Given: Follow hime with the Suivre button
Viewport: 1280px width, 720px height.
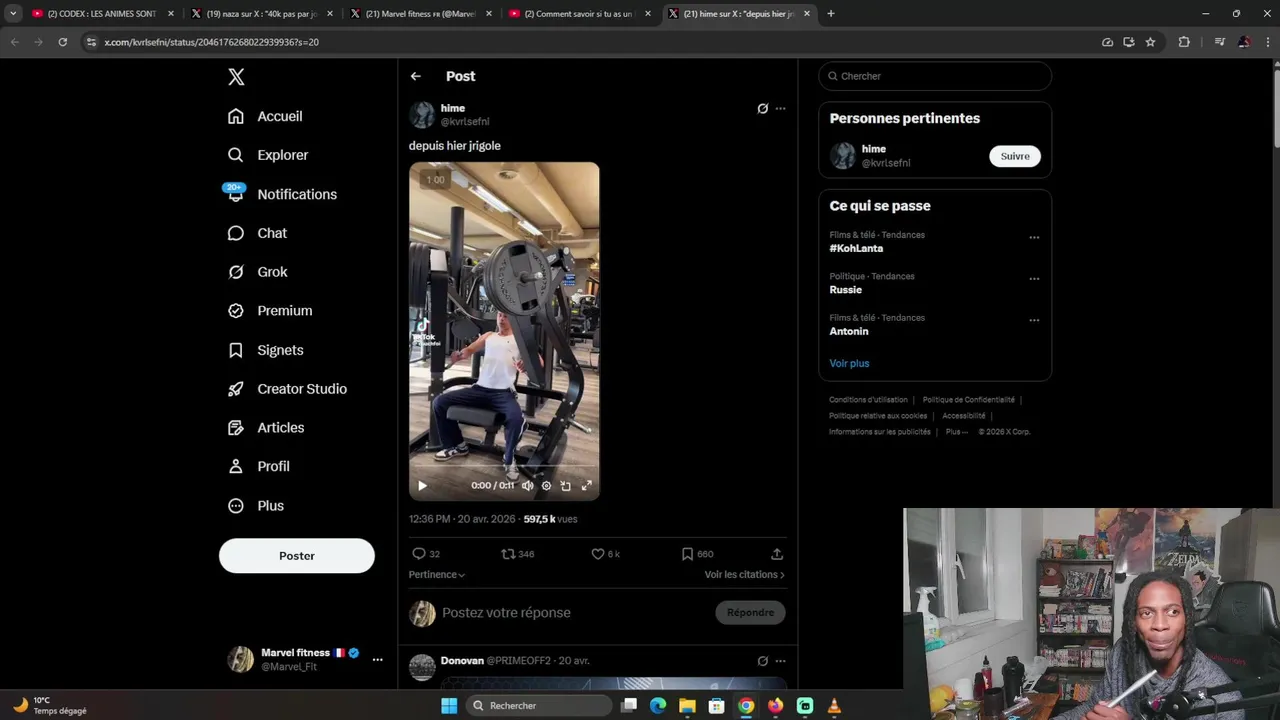Looking at the screenshot, I should pyautogui.click(x=1015, y=156).
